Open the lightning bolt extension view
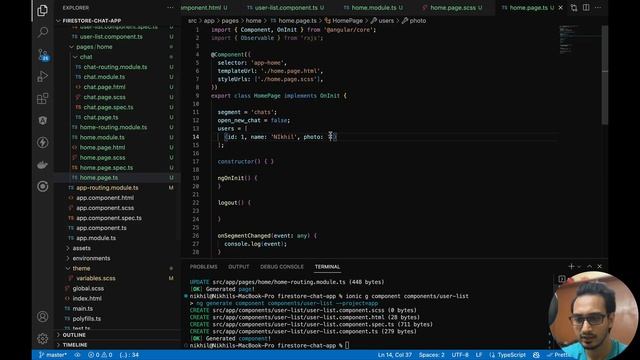Image resolution: width=640 pixels, height=360 pixels. [42, 142]
